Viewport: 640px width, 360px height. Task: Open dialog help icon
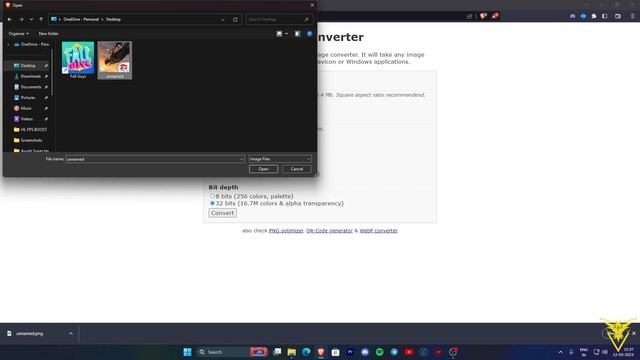(309, 33)
